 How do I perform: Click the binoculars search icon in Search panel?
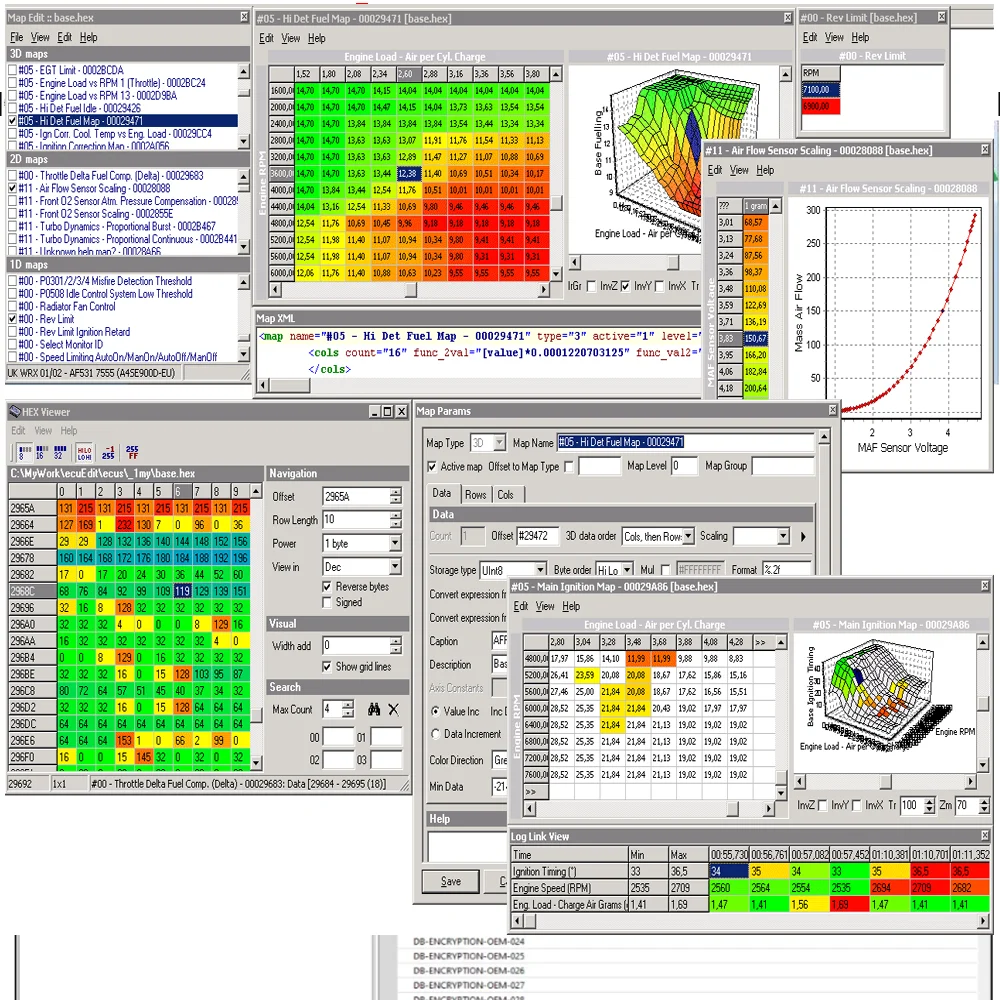click(374, 709)
